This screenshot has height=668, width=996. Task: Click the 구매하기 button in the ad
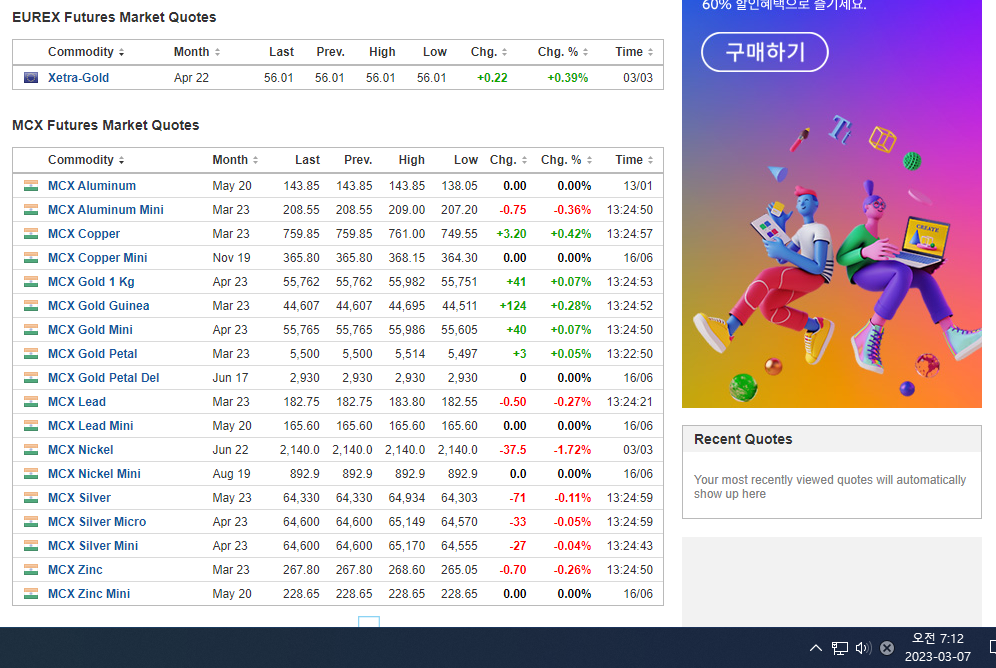point(765,52)
